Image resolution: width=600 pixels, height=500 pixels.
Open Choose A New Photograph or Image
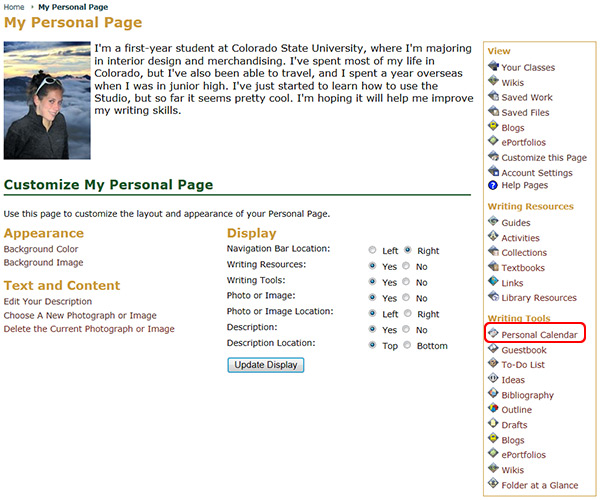click(80, 315)
